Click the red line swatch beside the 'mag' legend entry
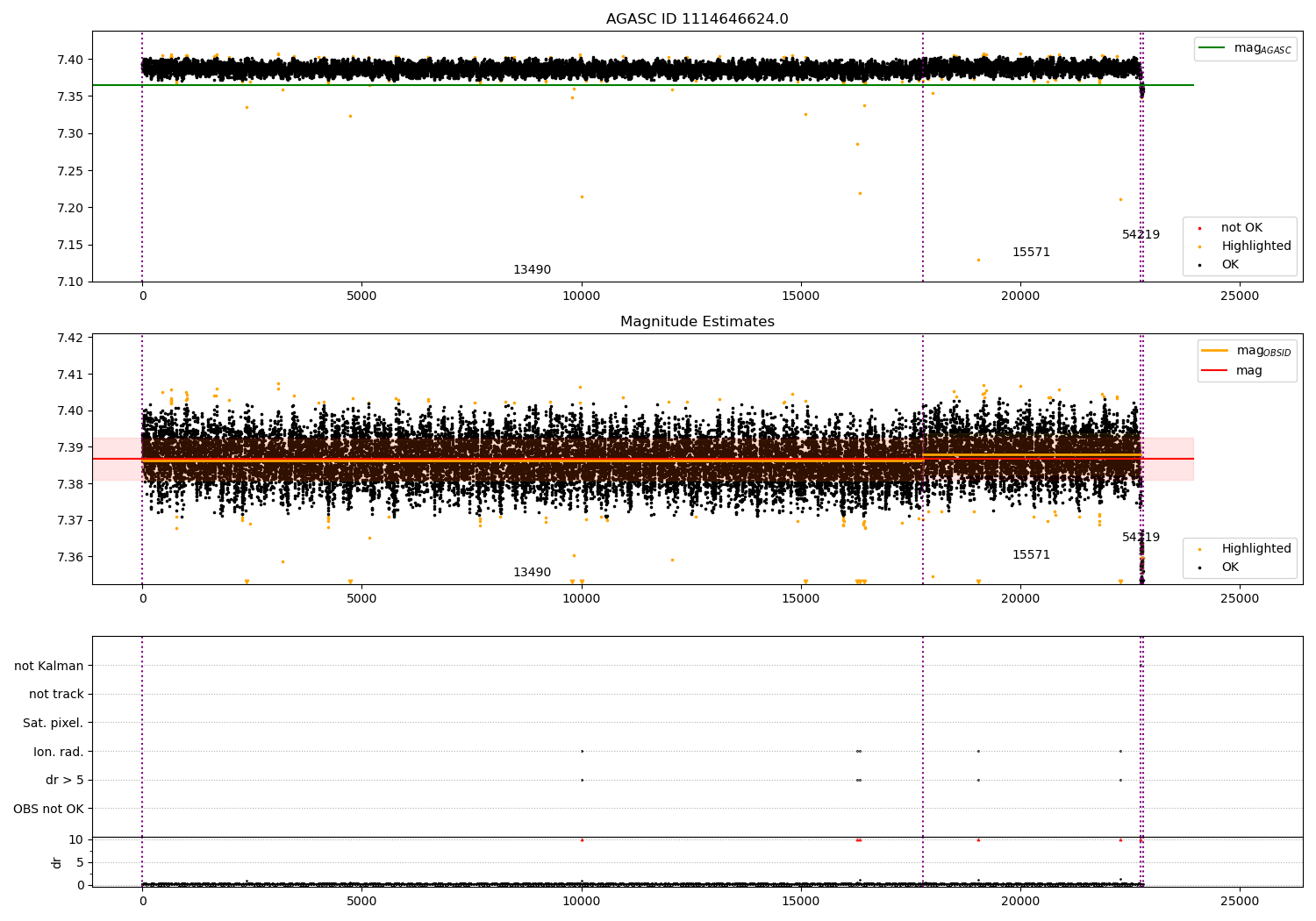The height and width of the screenshot is (921, 1316). pyautogui.click(x=1215, y=370)
